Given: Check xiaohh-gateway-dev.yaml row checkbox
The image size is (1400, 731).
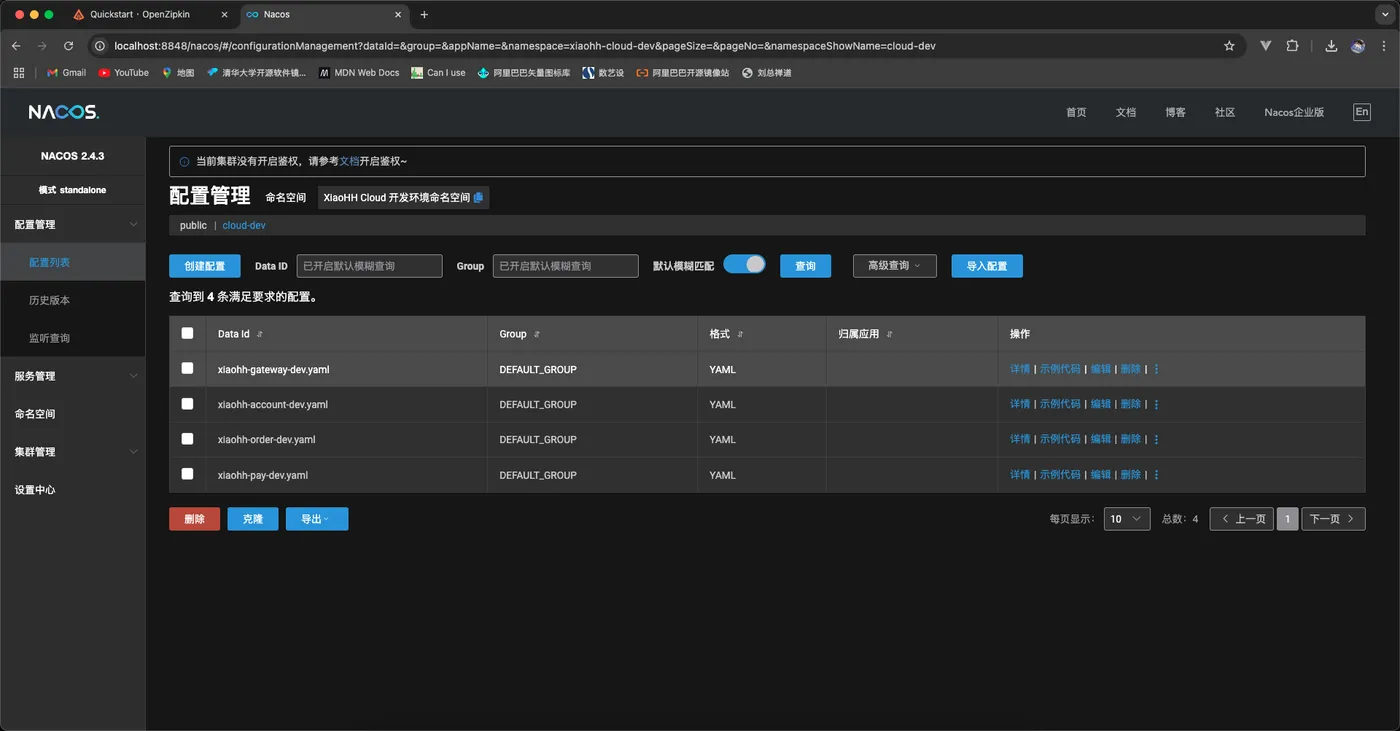Looking at the screenshot, I should 187,368.
